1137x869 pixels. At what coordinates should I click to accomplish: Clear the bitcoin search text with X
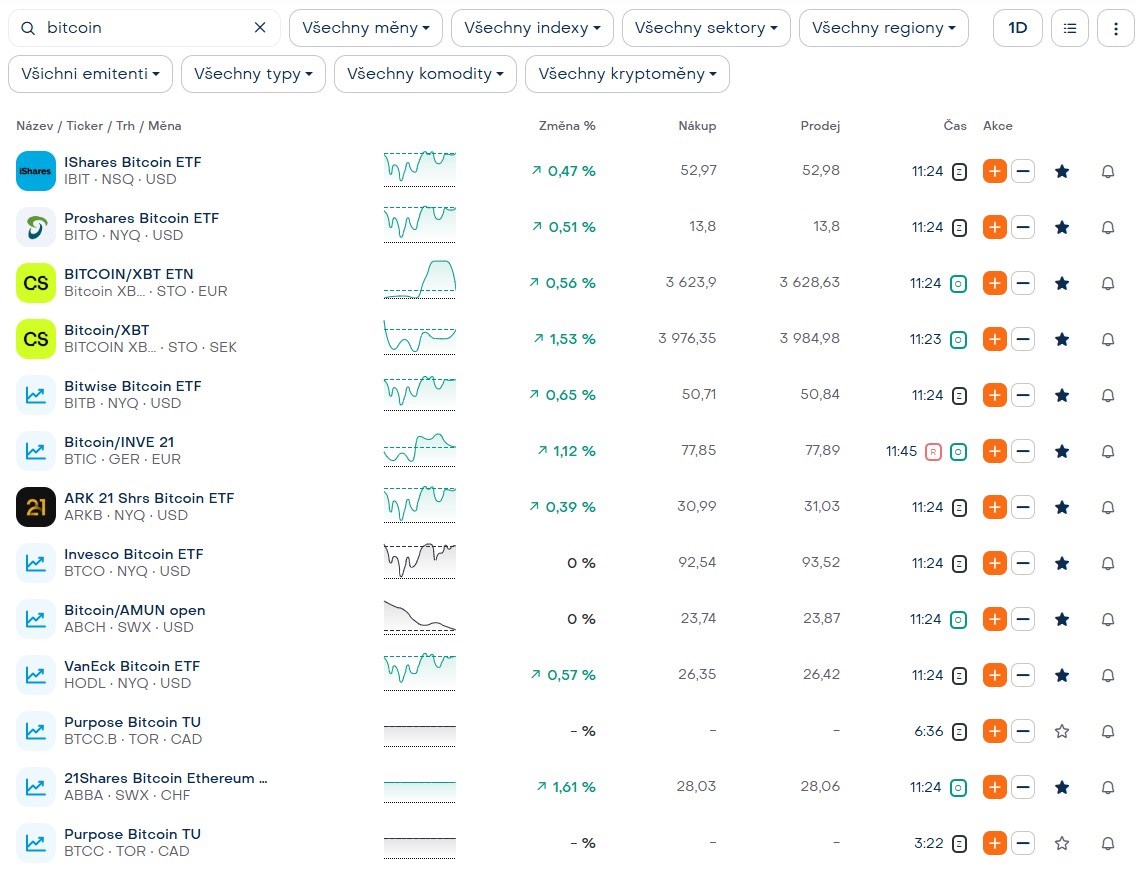tap(260, 28)
